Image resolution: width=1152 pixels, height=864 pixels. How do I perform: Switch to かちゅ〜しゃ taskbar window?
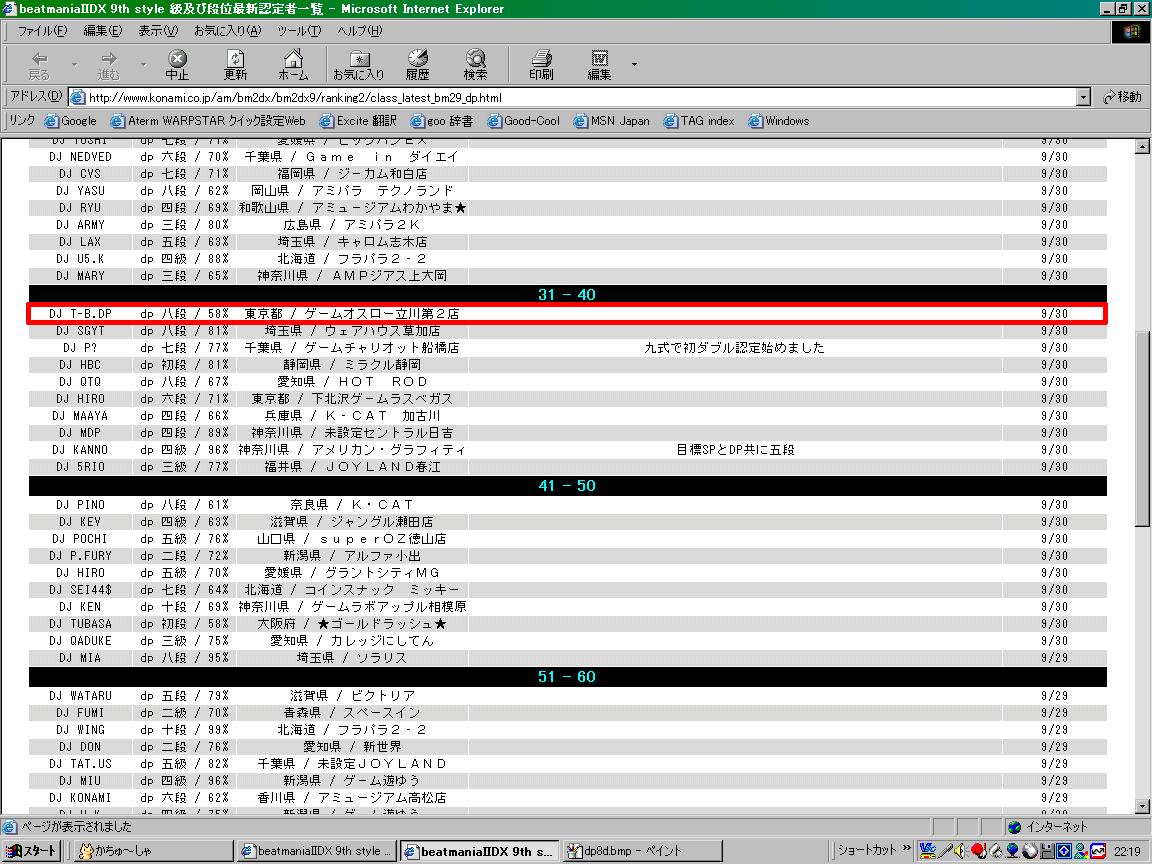coord(152,851)
